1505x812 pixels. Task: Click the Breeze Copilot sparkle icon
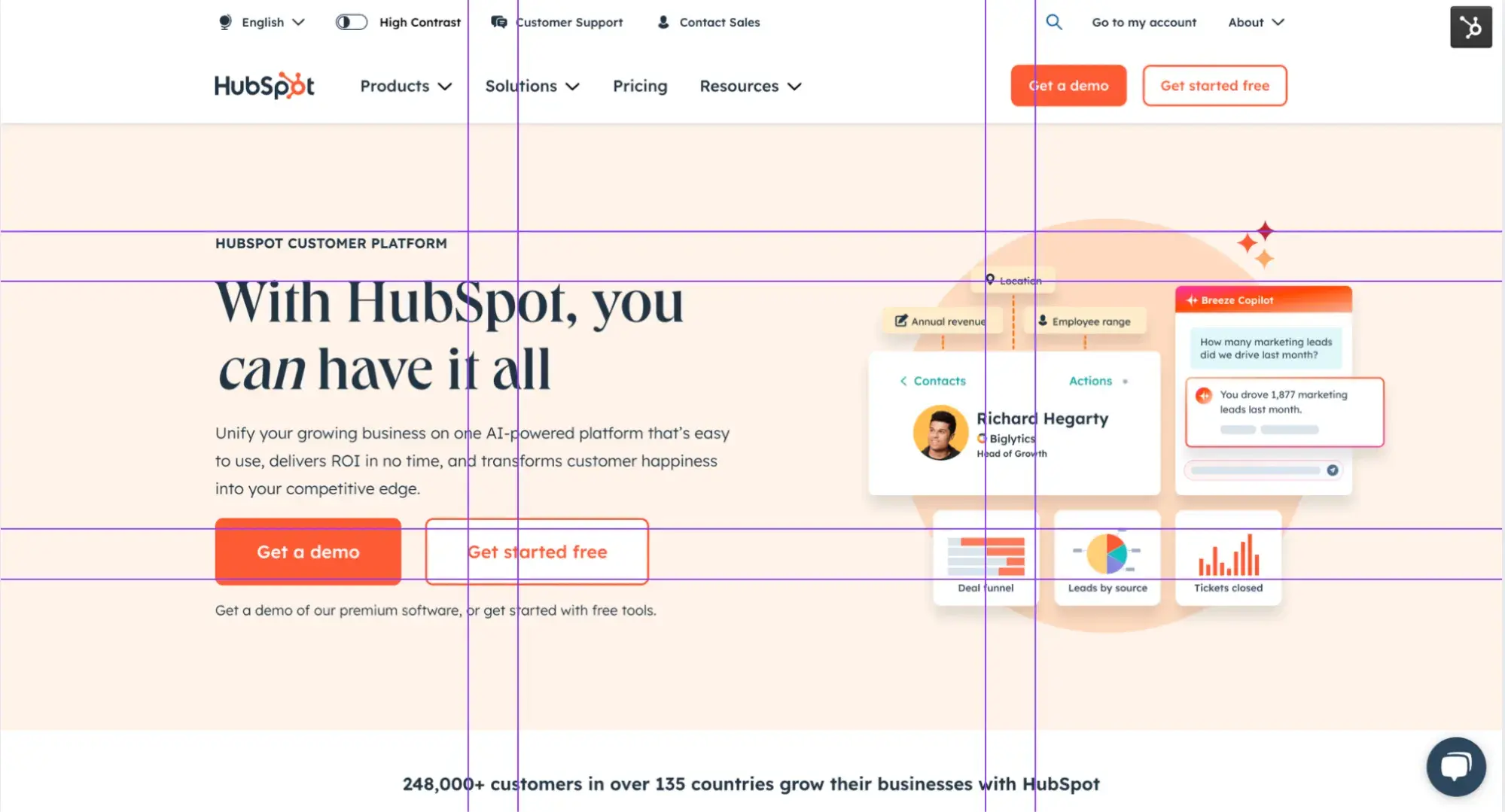coord(1191,300)
